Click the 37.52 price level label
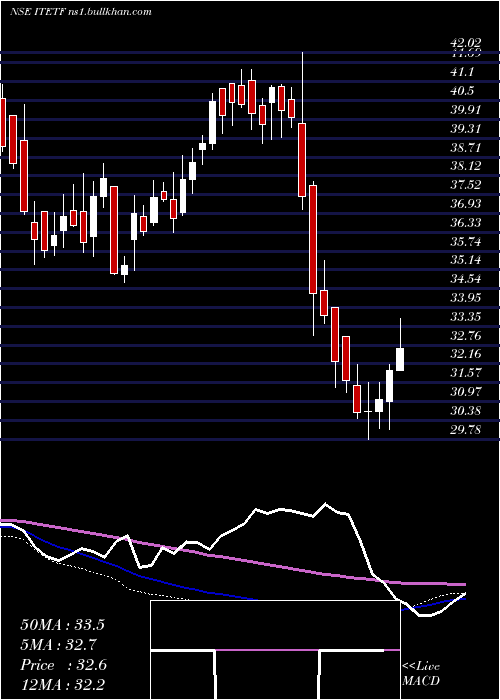 [x=466, y=185]
